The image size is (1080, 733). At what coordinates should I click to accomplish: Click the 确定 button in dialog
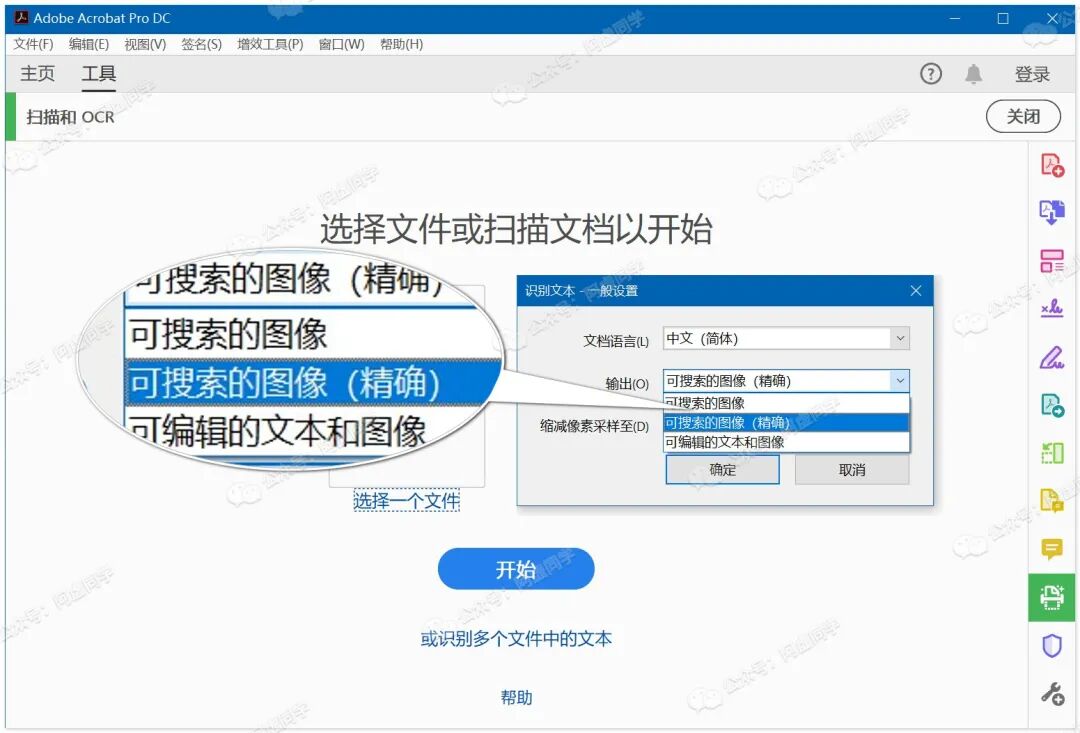click(723, 470)
